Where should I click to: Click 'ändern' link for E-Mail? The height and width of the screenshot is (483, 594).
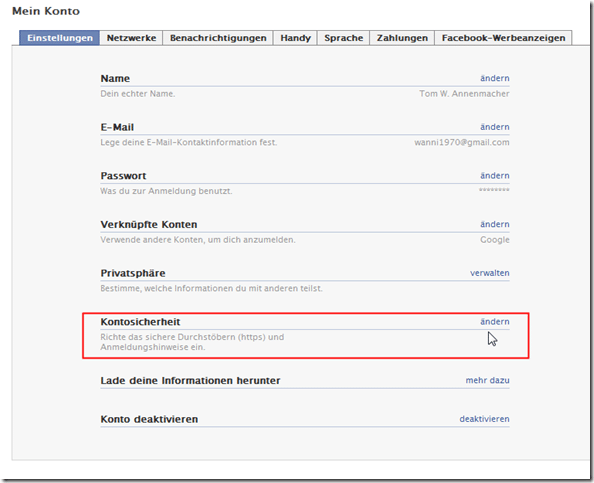(495, 127)
